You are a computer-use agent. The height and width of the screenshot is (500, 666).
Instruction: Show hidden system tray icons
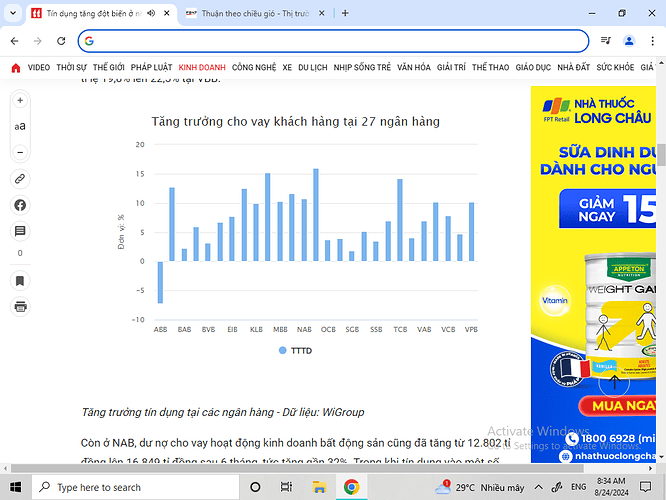538,487
